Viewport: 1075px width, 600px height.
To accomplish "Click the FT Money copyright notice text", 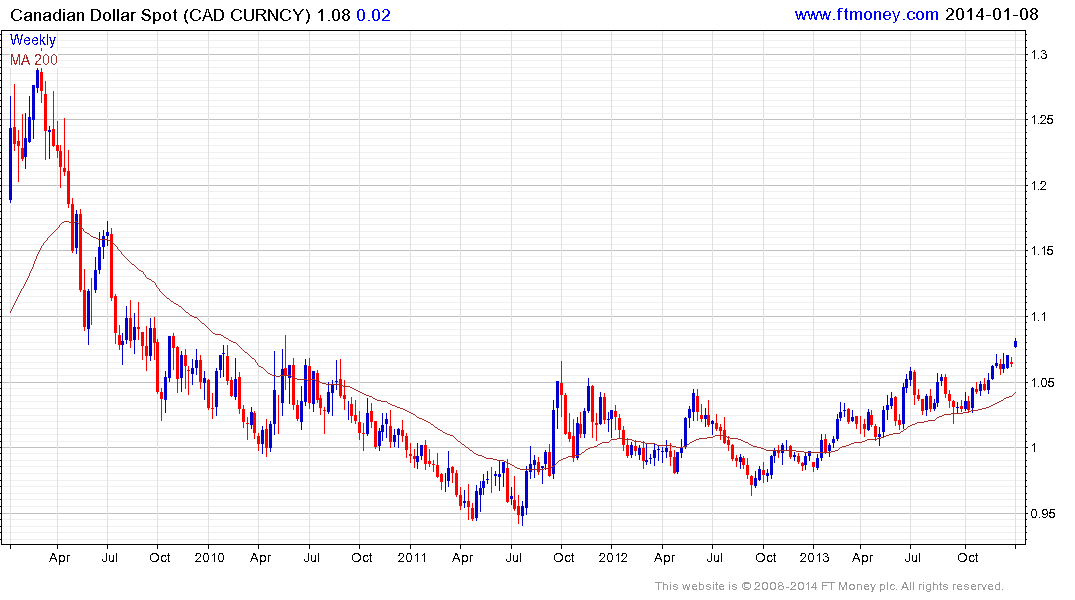I will coord(829,586).
